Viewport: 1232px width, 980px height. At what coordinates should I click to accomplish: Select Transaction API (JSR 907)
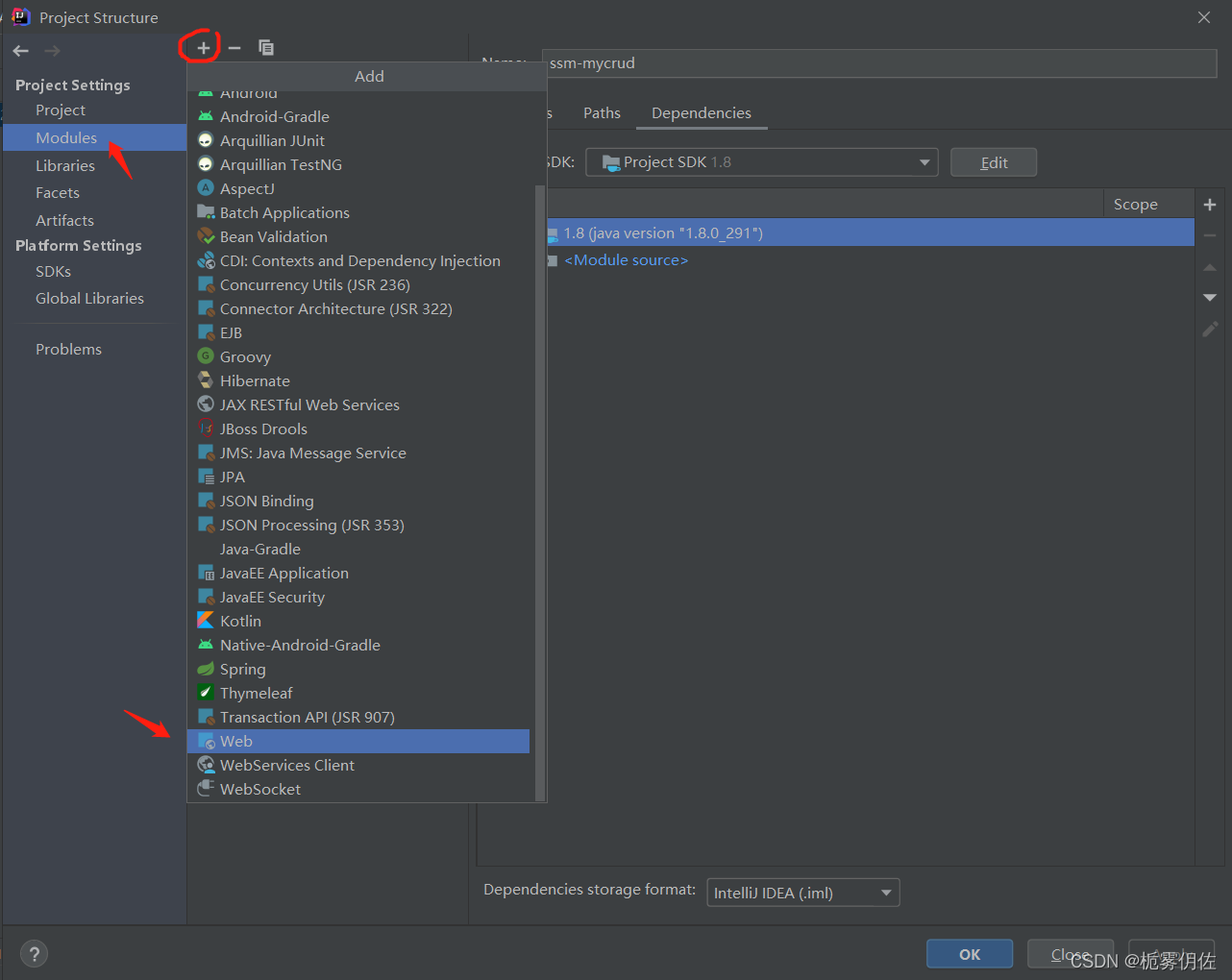358,717
